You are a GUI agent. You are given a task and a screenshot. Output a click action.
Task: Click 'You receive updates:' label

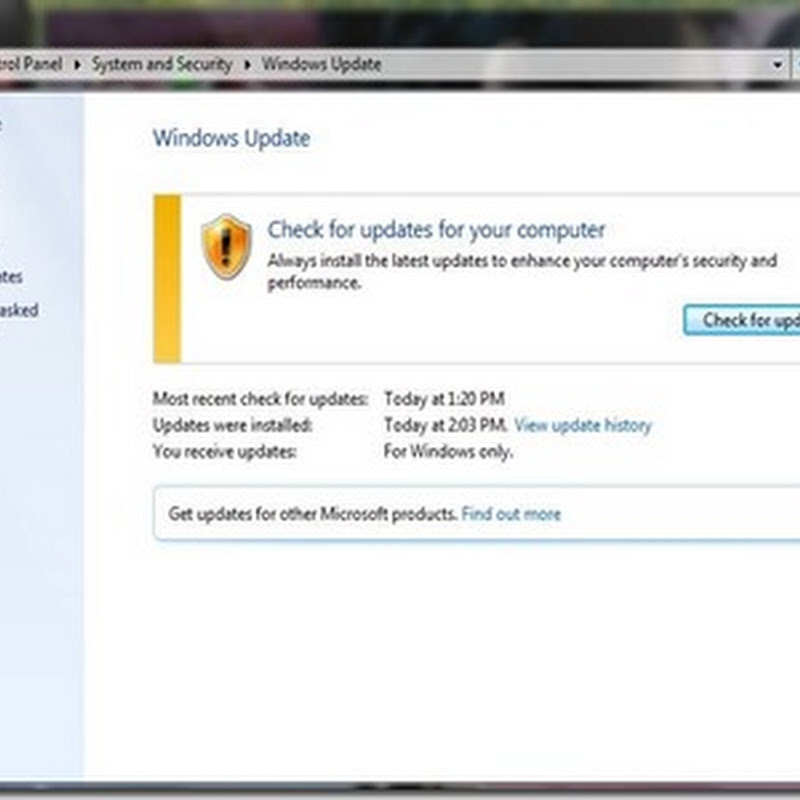point(224,452)
